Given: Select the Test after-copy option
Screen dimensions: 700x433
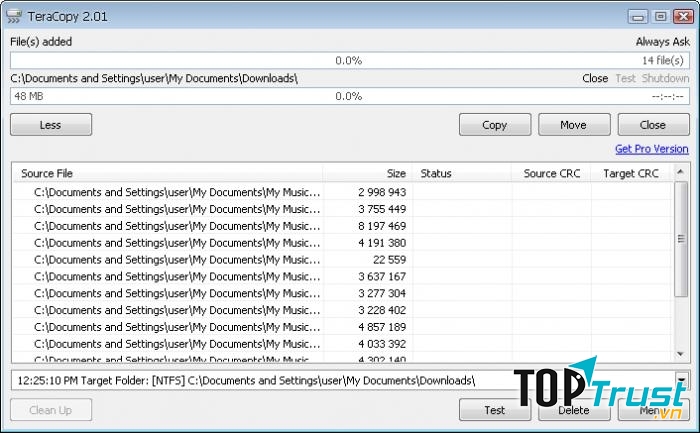Looking at the screenshot, I should pos(625,79).
